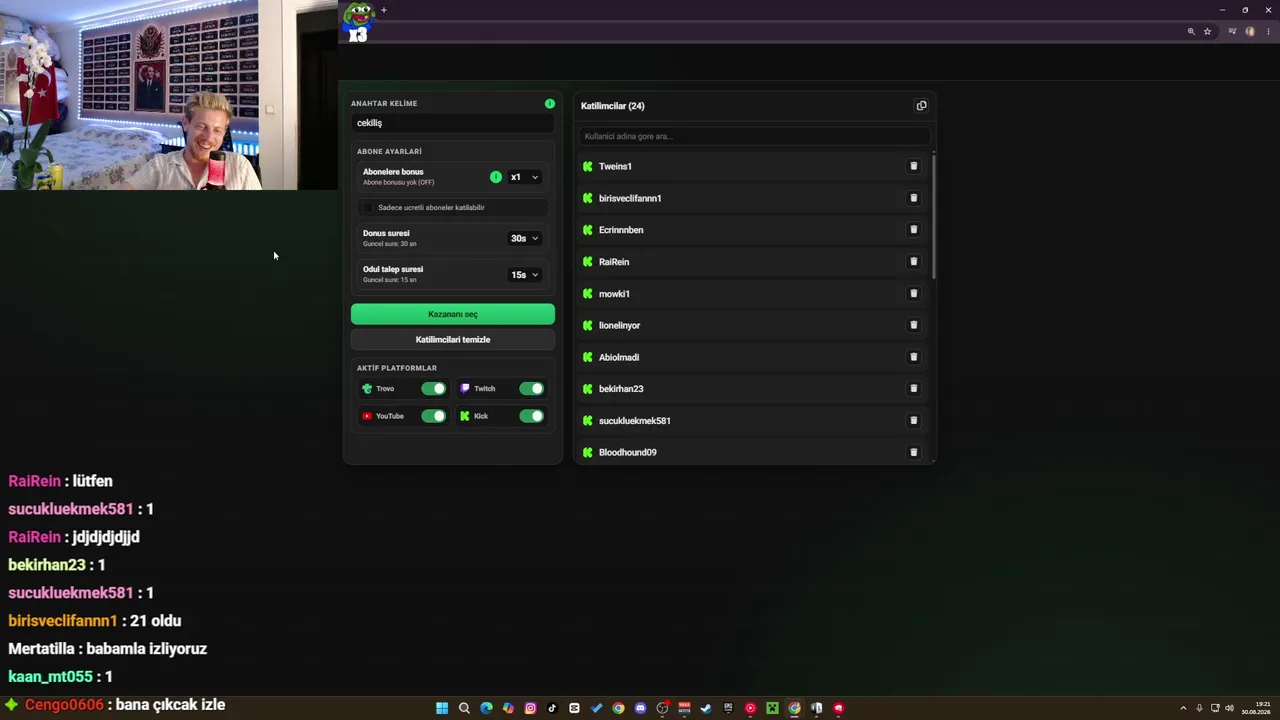Select participant name lionelinyor
This screenshot has height=720, width=1280.
pos(619,326)
